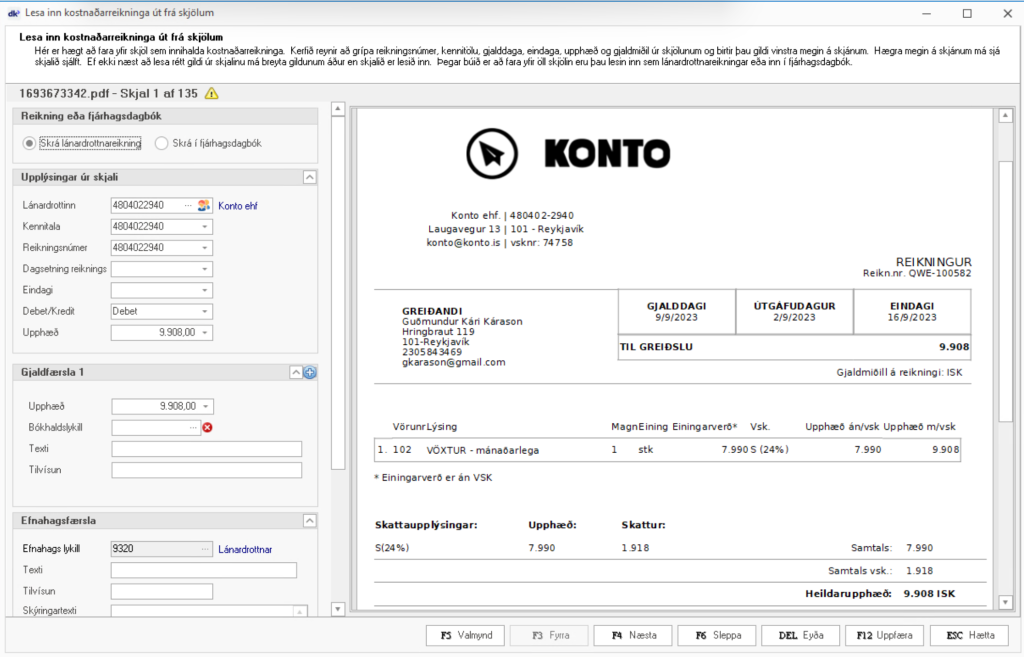Select the Skrá lánardrottnareikning radio button
1024x657 pixels.
point(29,143)
